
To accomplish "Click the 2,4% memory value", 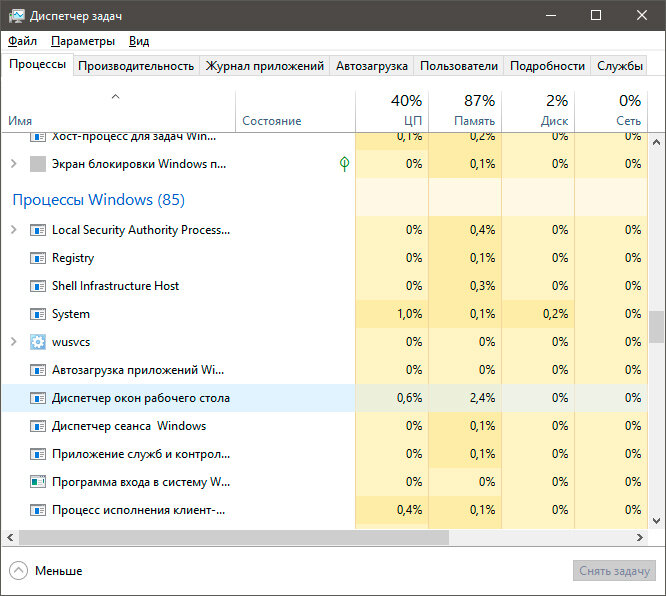I will [483, 398].
